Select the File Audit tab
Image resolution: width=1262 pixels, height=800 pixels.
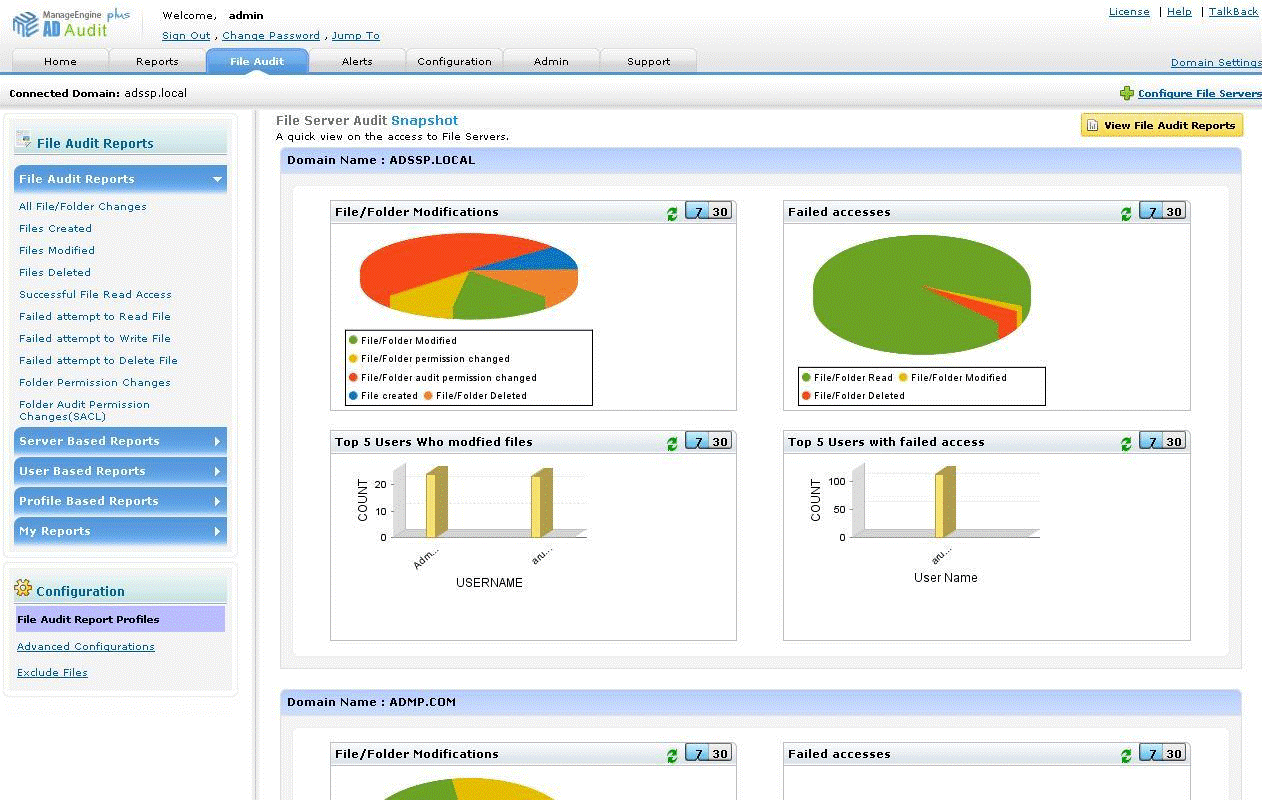257,61
